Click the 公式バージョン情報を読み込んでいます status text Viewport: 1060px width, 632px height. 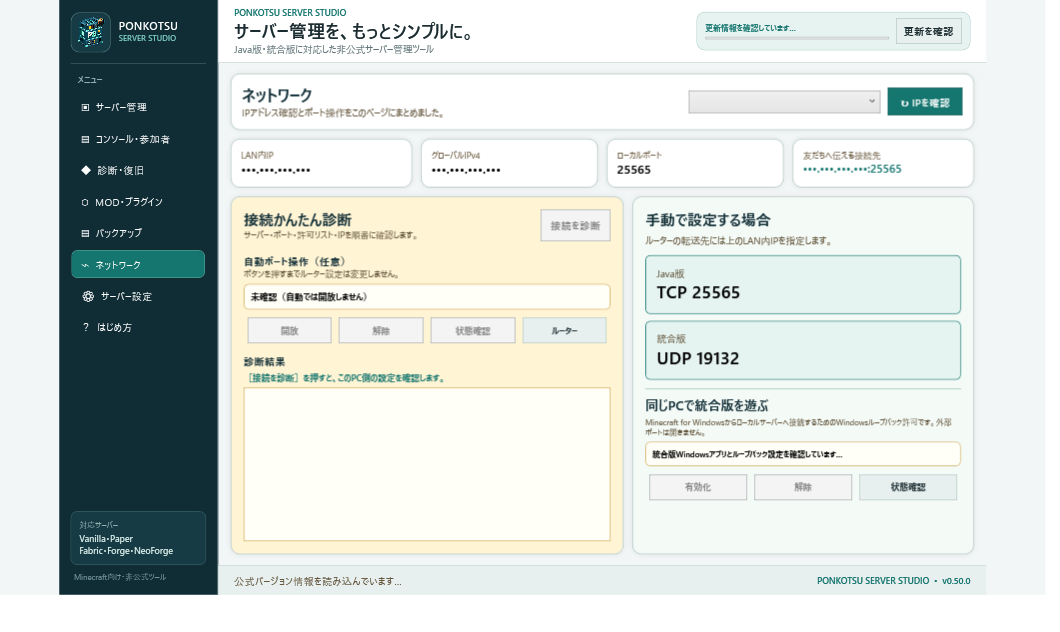click(x=318, y=581)
